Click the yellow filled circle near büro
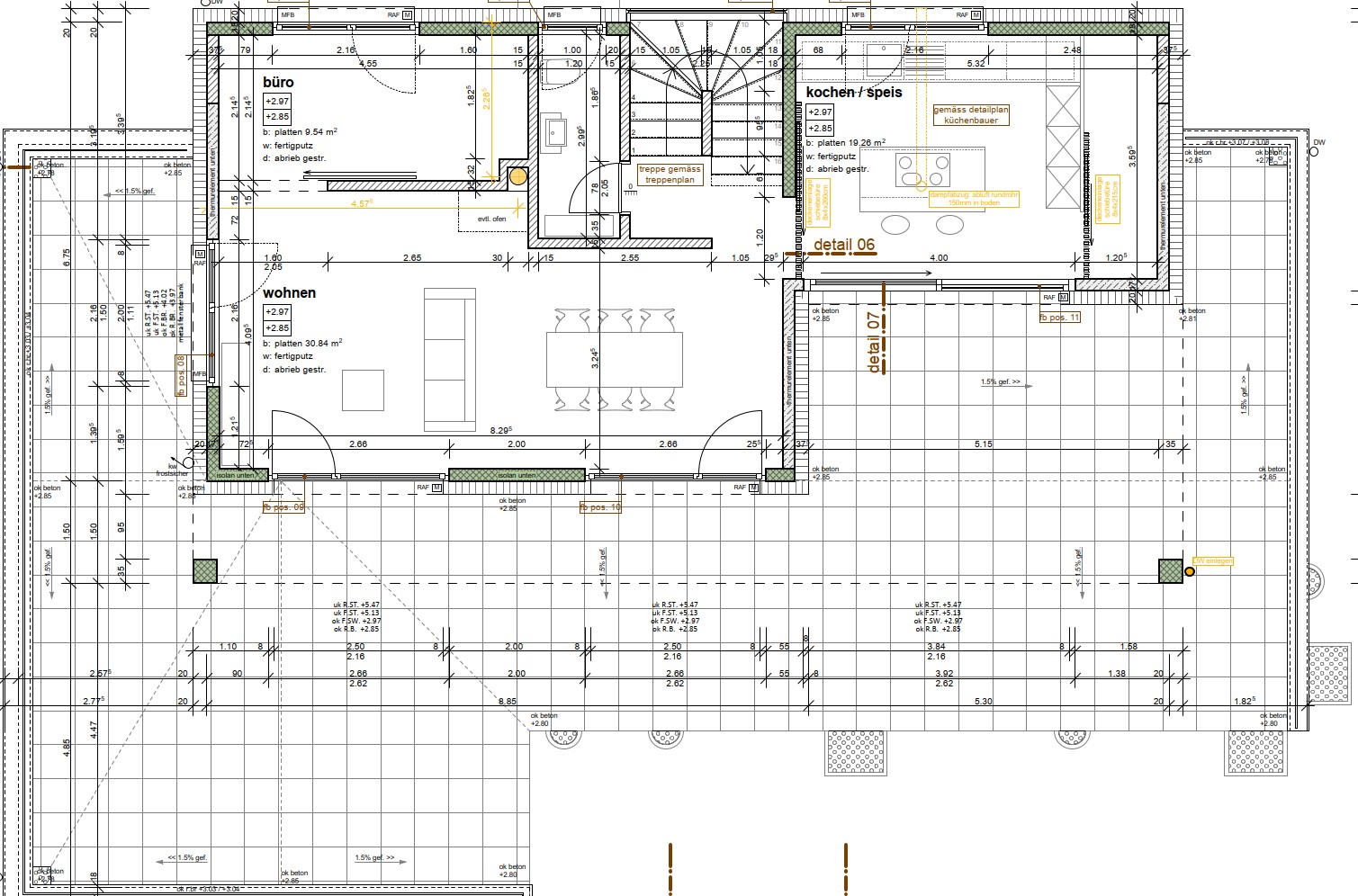 (517, 176)
